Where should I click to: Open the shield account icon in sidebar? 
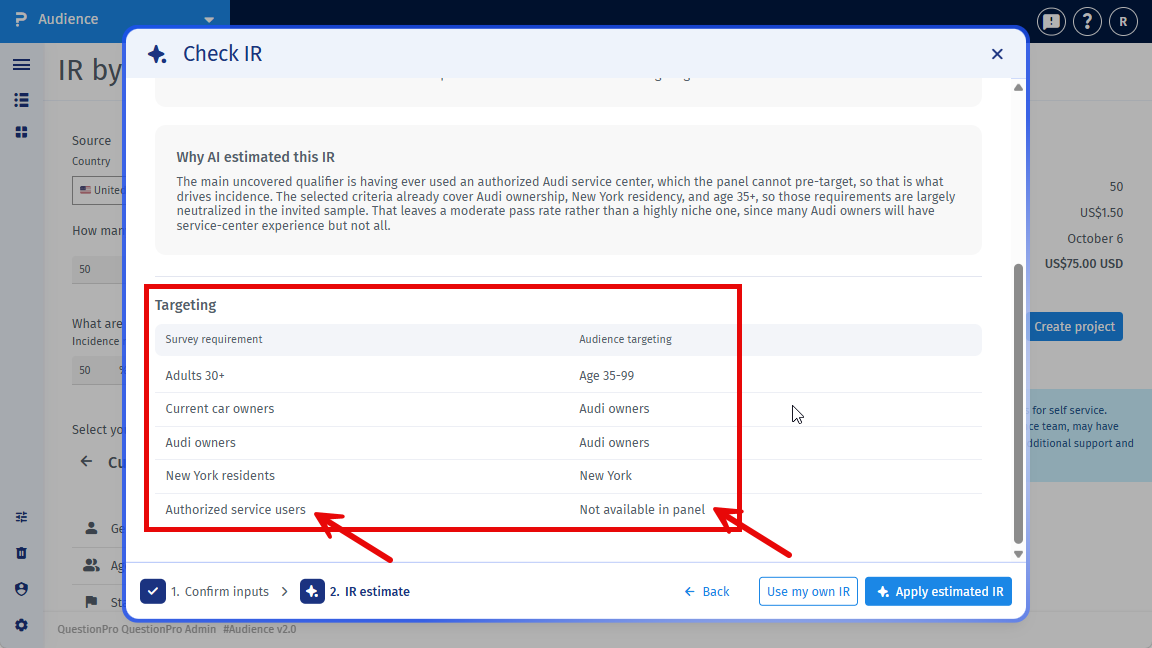(21, 589)
